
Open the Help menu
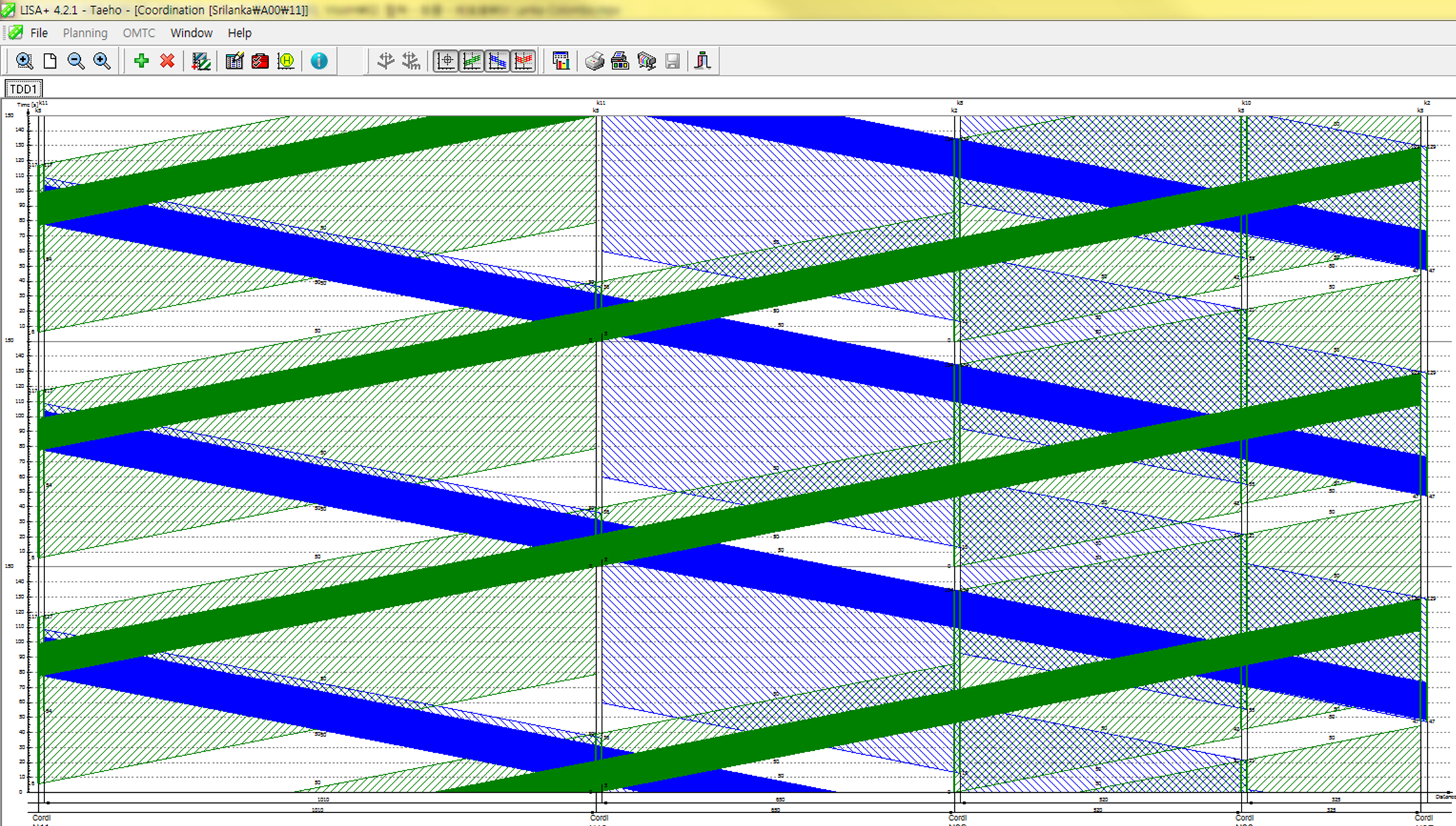pyautogui.click(x=239, y=33)
